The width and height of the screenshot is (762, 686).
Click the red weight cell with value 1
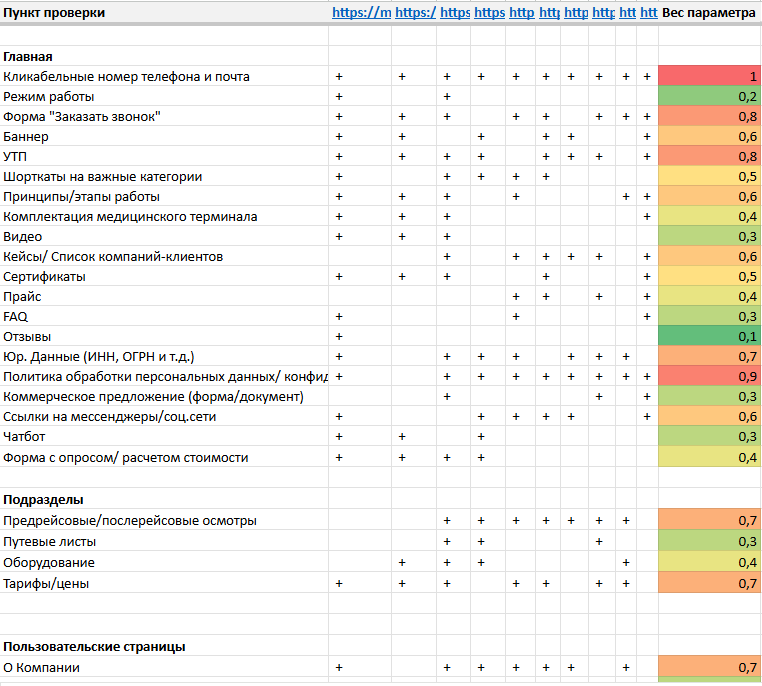[710, 76]
